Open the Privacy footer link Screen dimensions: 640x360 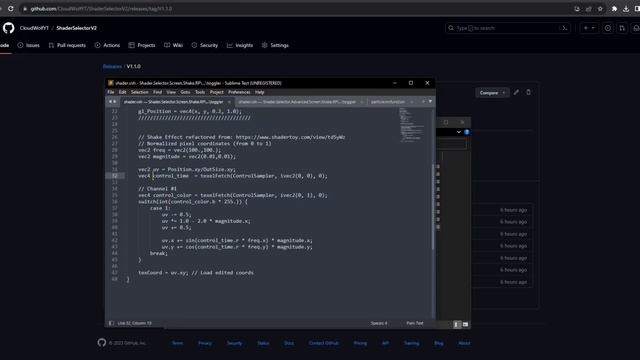(205, 343)
